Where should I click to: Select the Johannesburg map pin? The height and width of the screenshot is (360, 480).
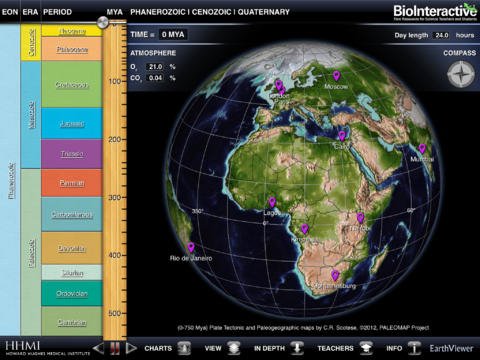(335, 275)
